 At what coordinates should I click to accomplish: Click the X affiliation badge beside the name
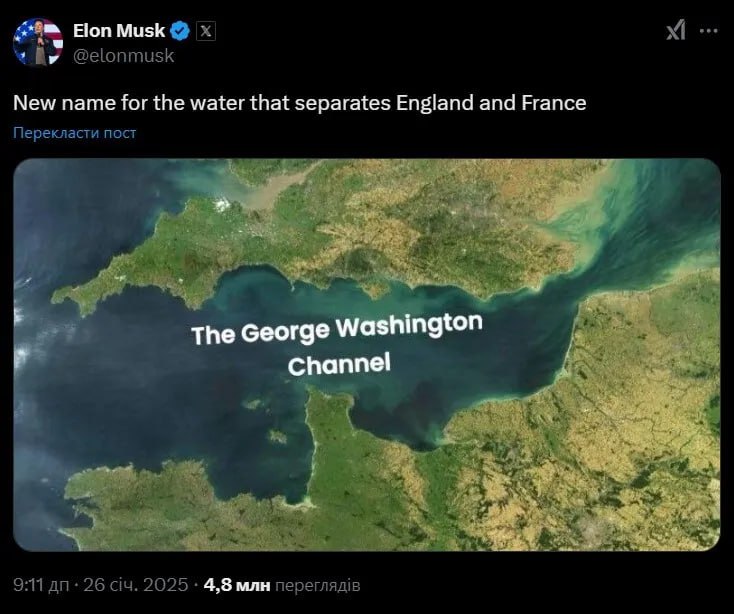pos(205,31)
